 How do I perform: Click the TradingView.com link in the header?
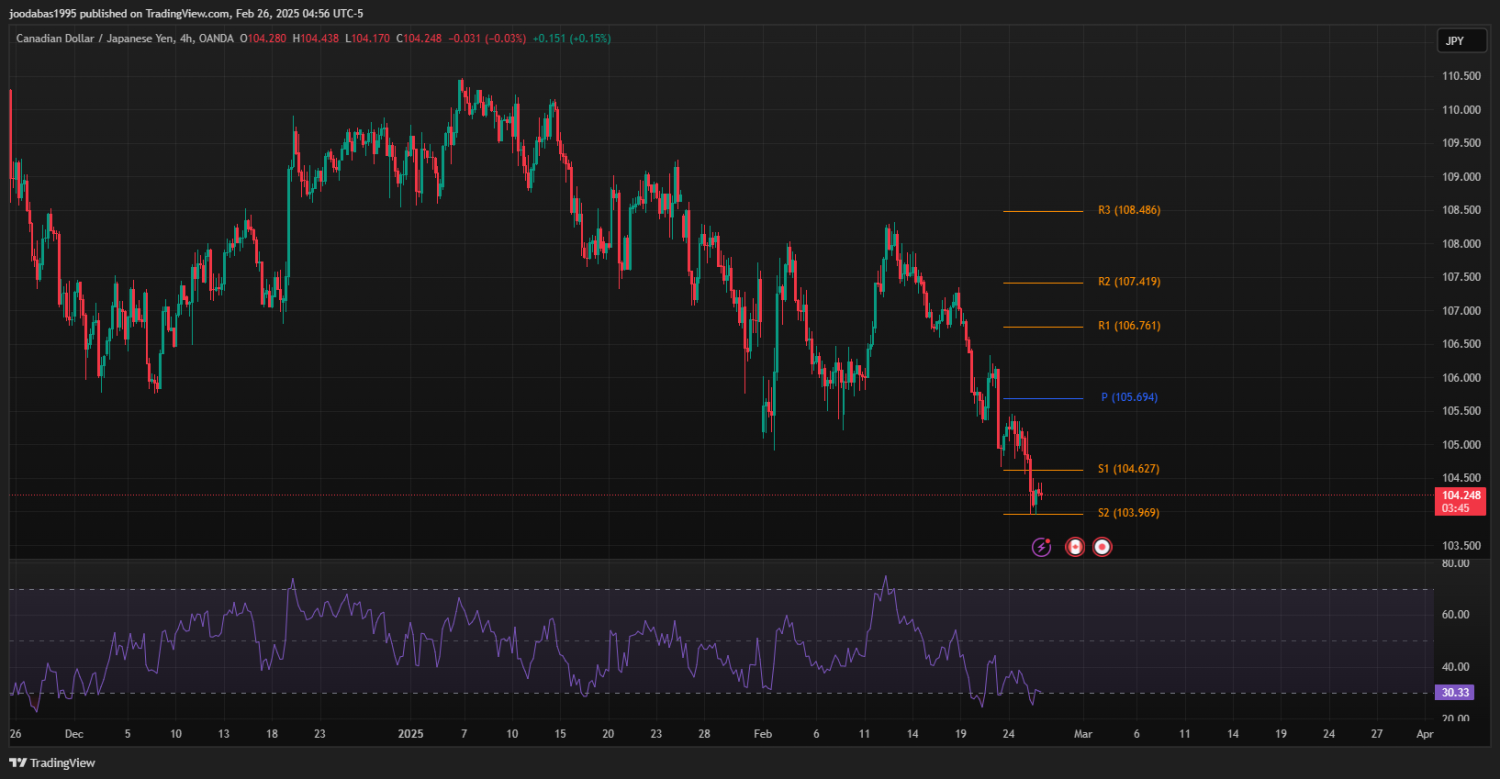(188, 14)
